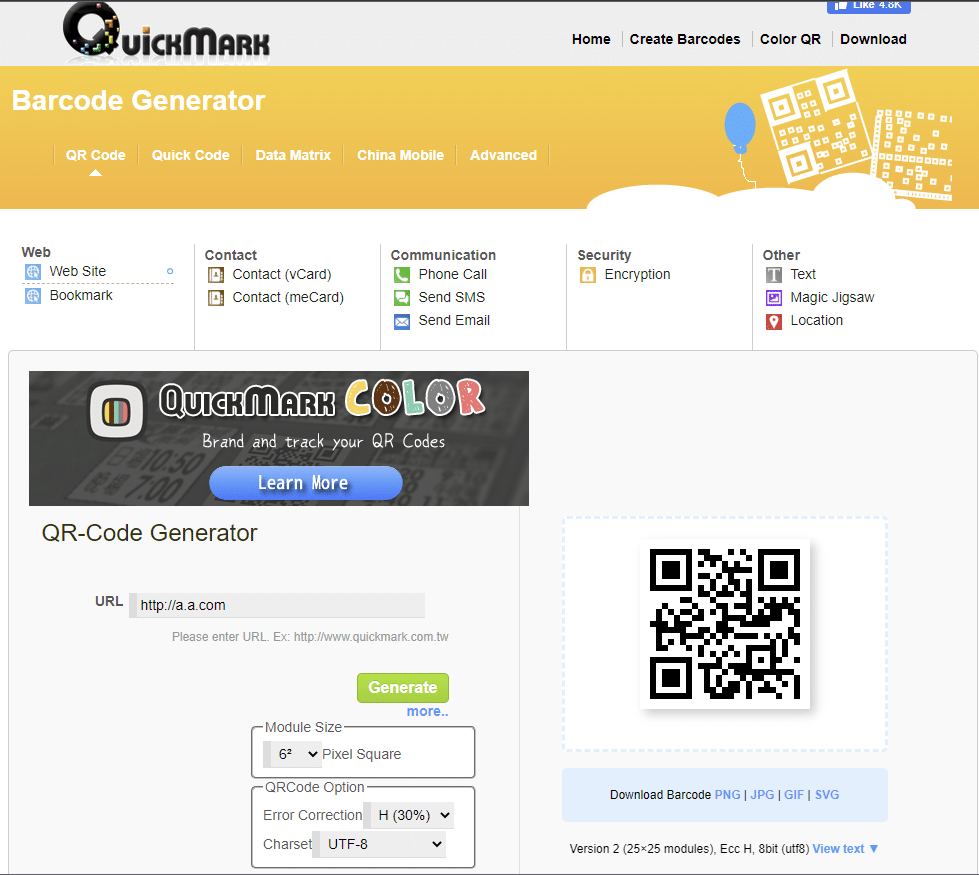Select the QR Code tab
The width and height of the screenshot is (979, 875).
pyautogui.click(x=96, y=156)
